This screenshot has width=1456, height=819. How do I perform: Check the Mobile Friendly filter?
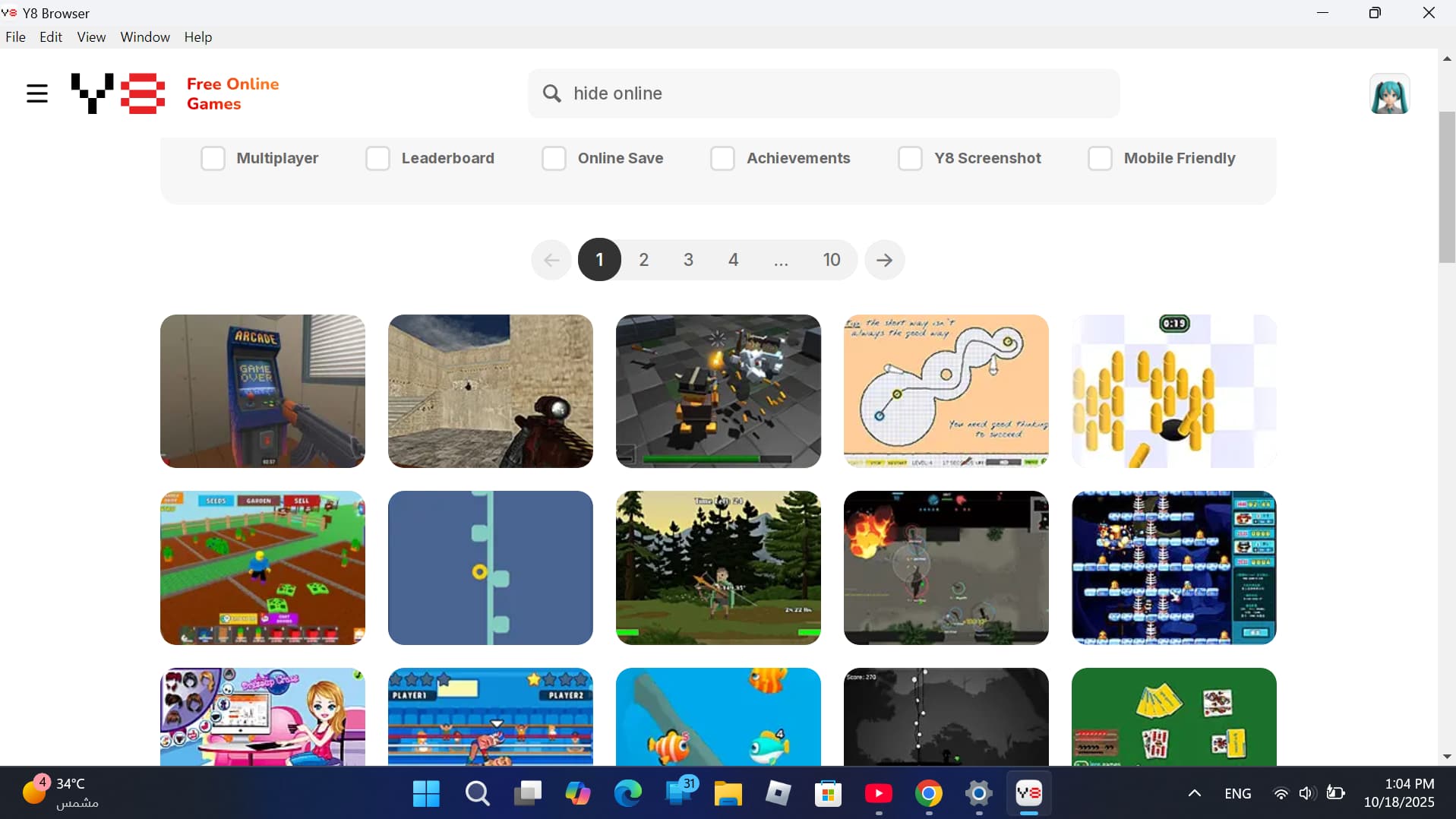pos(1099,158)
